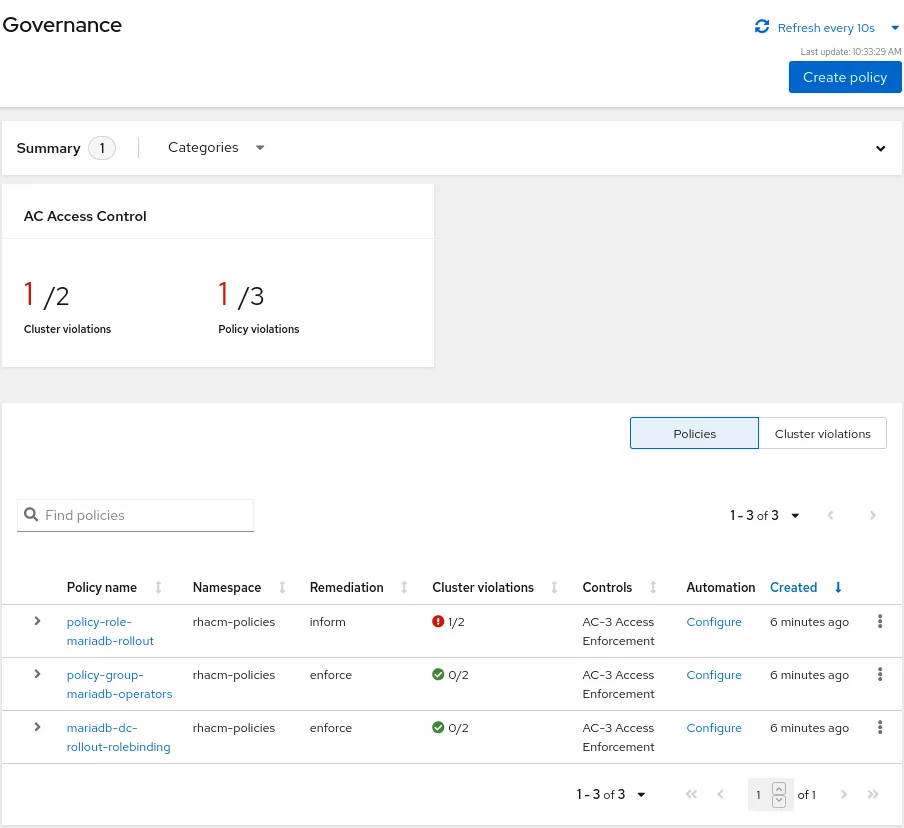Switch to Cluster violations toggle view
The height and width of the screenshot is (828, 904).
click(822, 434)
